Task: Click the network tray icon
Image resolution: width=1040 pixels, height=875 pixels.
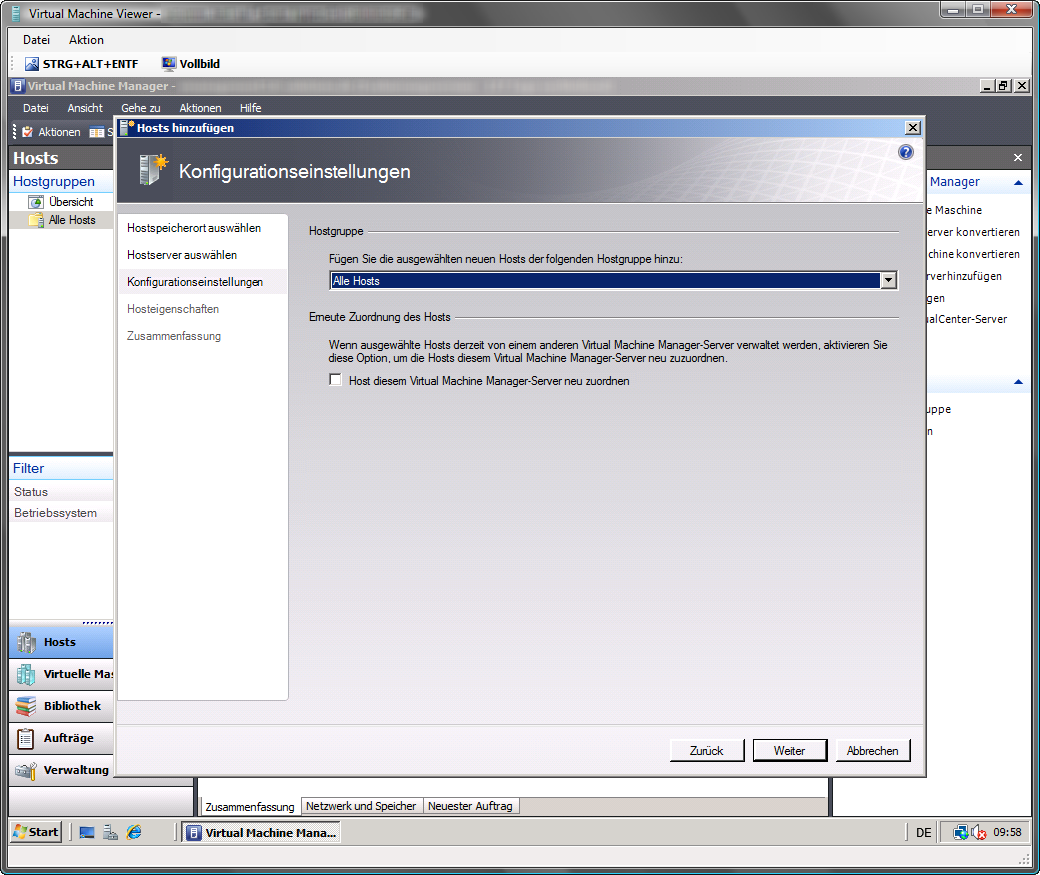Action: click(960, 832)
